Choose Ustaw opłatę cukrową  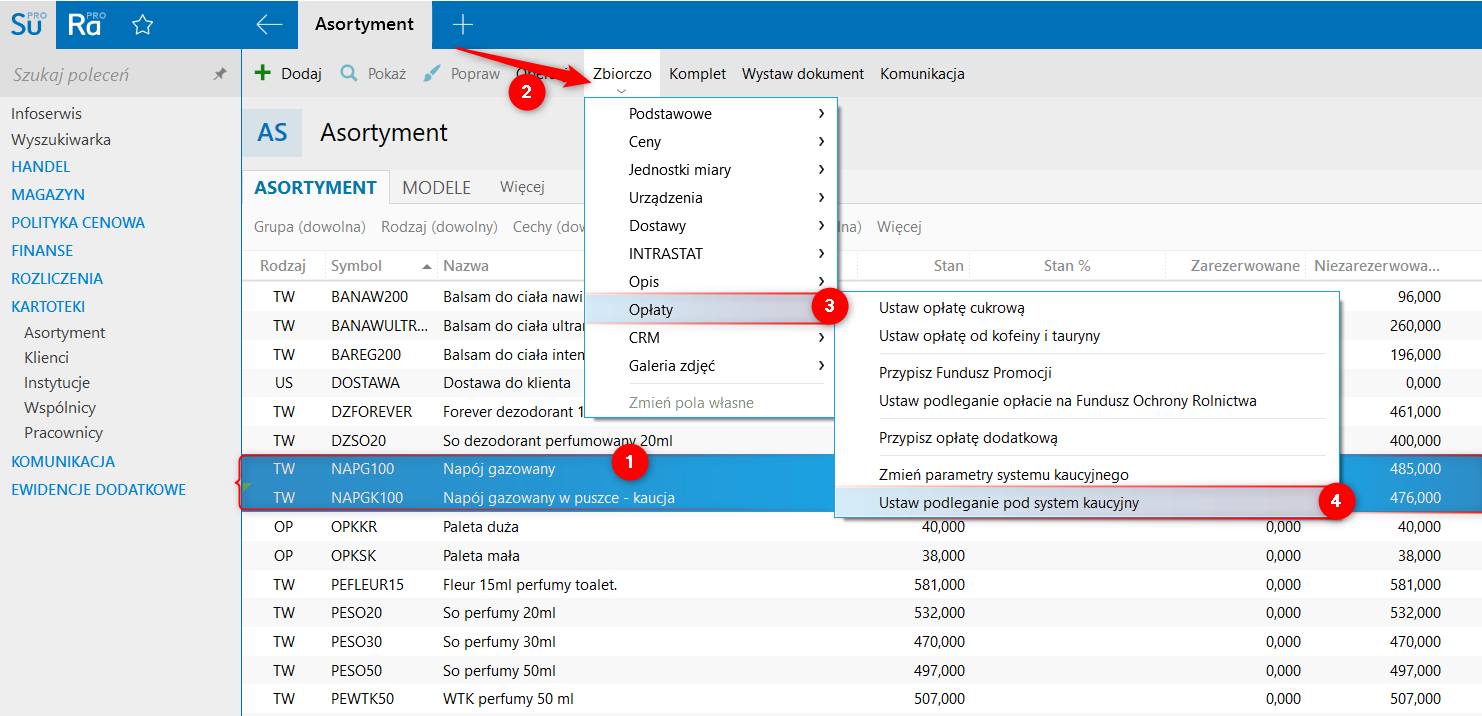coord(951,308)
